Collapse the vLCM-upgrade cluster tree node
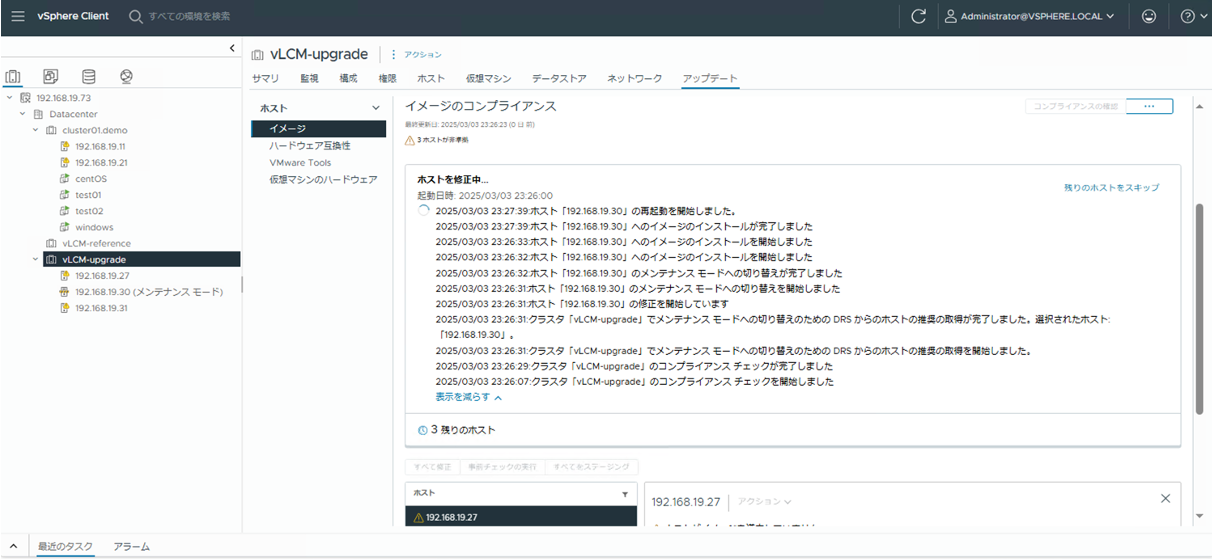This screenshot has width=1212, height=560. pyautogui.click(x=36, y=259)
